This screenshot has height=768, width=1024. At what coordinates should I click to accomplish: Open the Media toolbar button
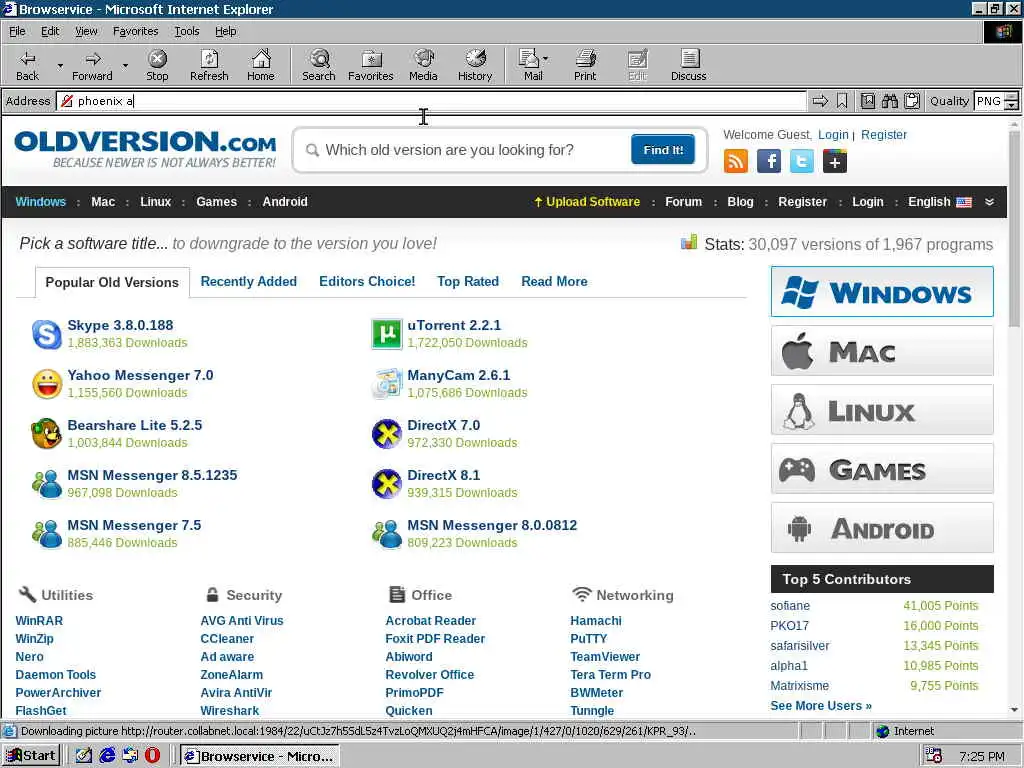pos(423,65)
